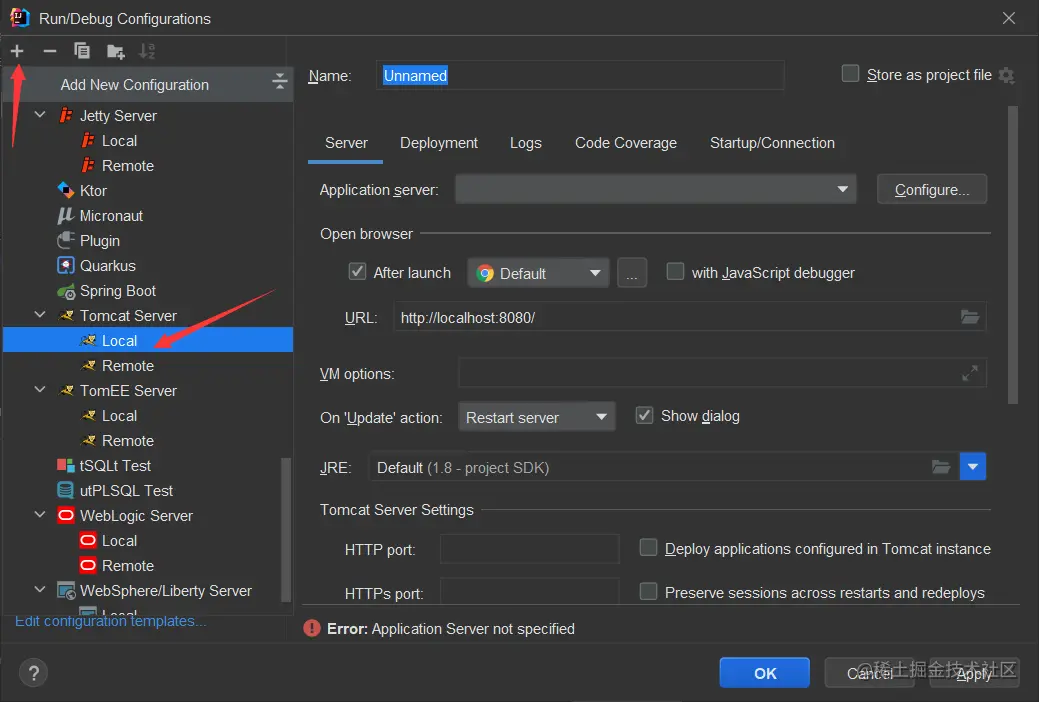Check Preserve sessions across restarts and redeploys
The height and width of the screenshot is (702, 1039).
click(x=648, y=591)
